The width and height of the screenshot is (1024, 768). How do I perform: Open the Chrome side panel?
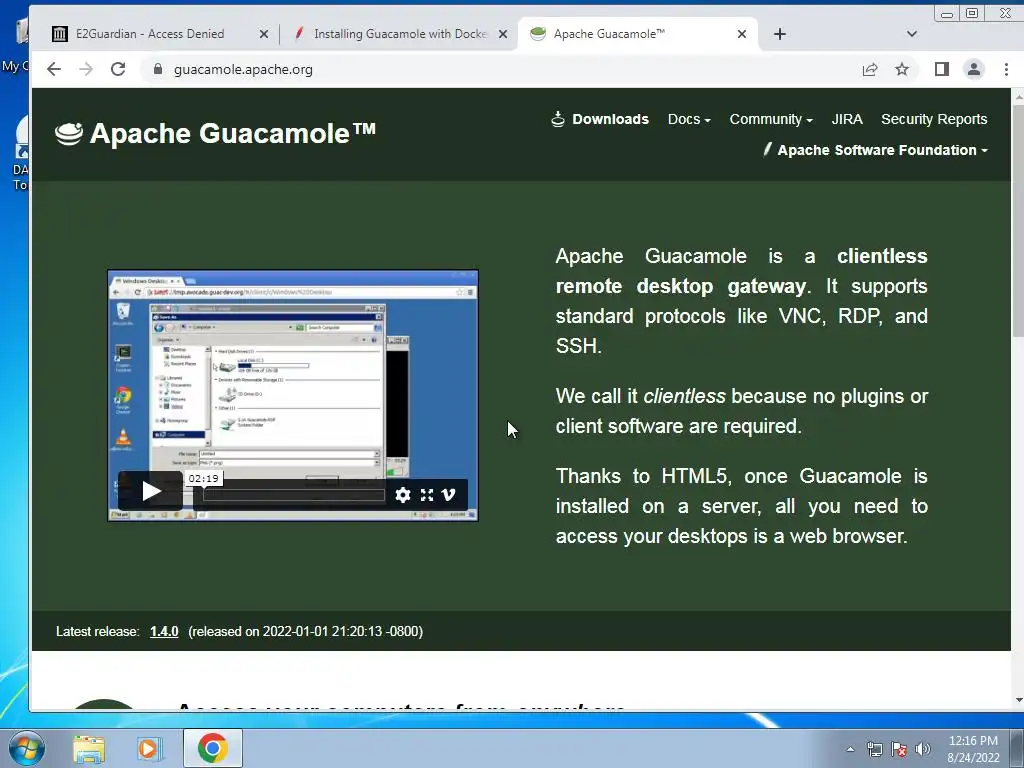(x=941, y=69)
